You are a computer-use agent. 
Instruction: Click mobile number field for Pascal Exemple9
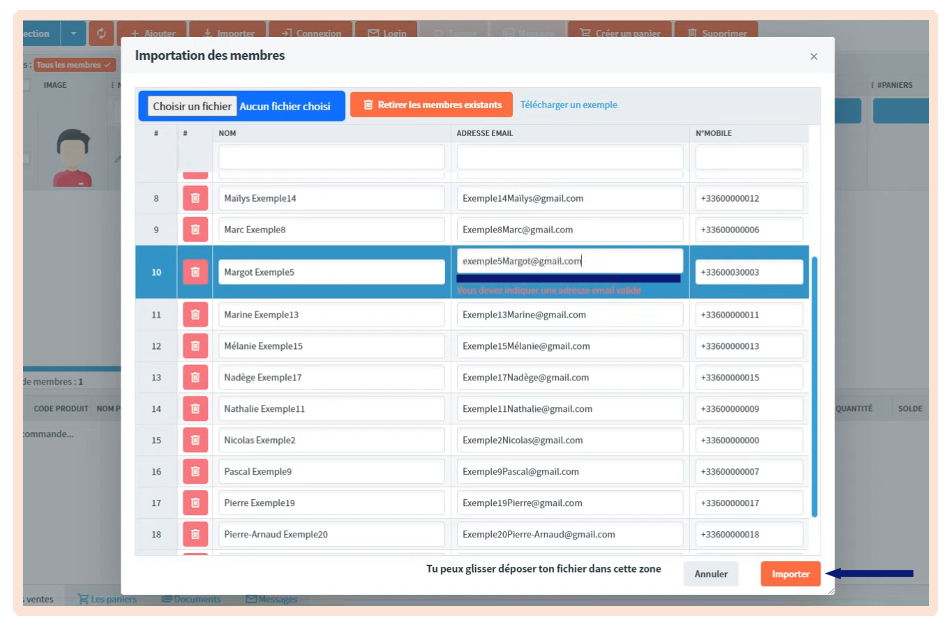(749, 471)
